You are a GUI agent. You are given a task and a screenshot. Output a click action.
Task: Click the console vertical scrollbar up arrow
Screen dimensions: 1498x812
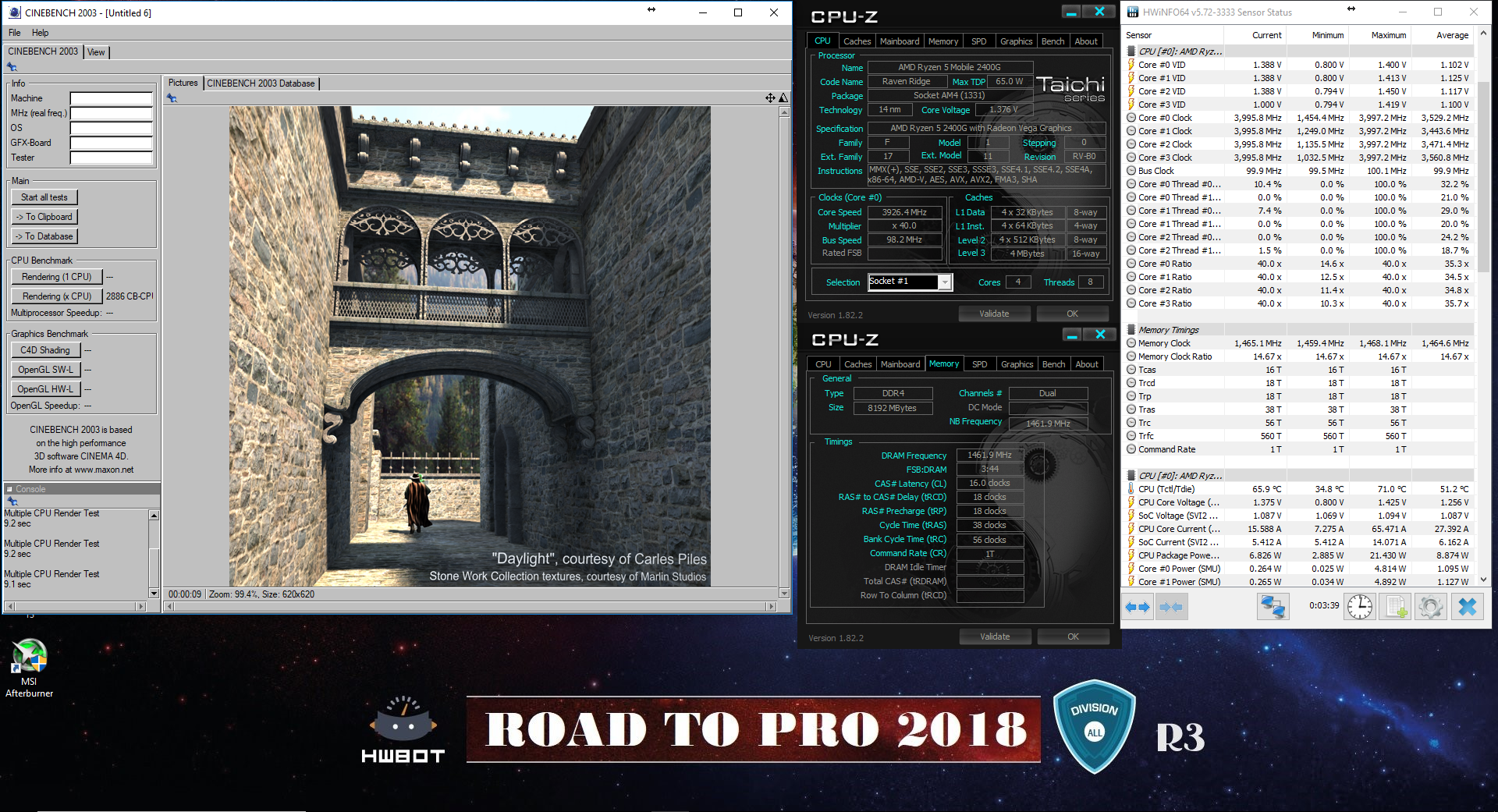point(154,515)
